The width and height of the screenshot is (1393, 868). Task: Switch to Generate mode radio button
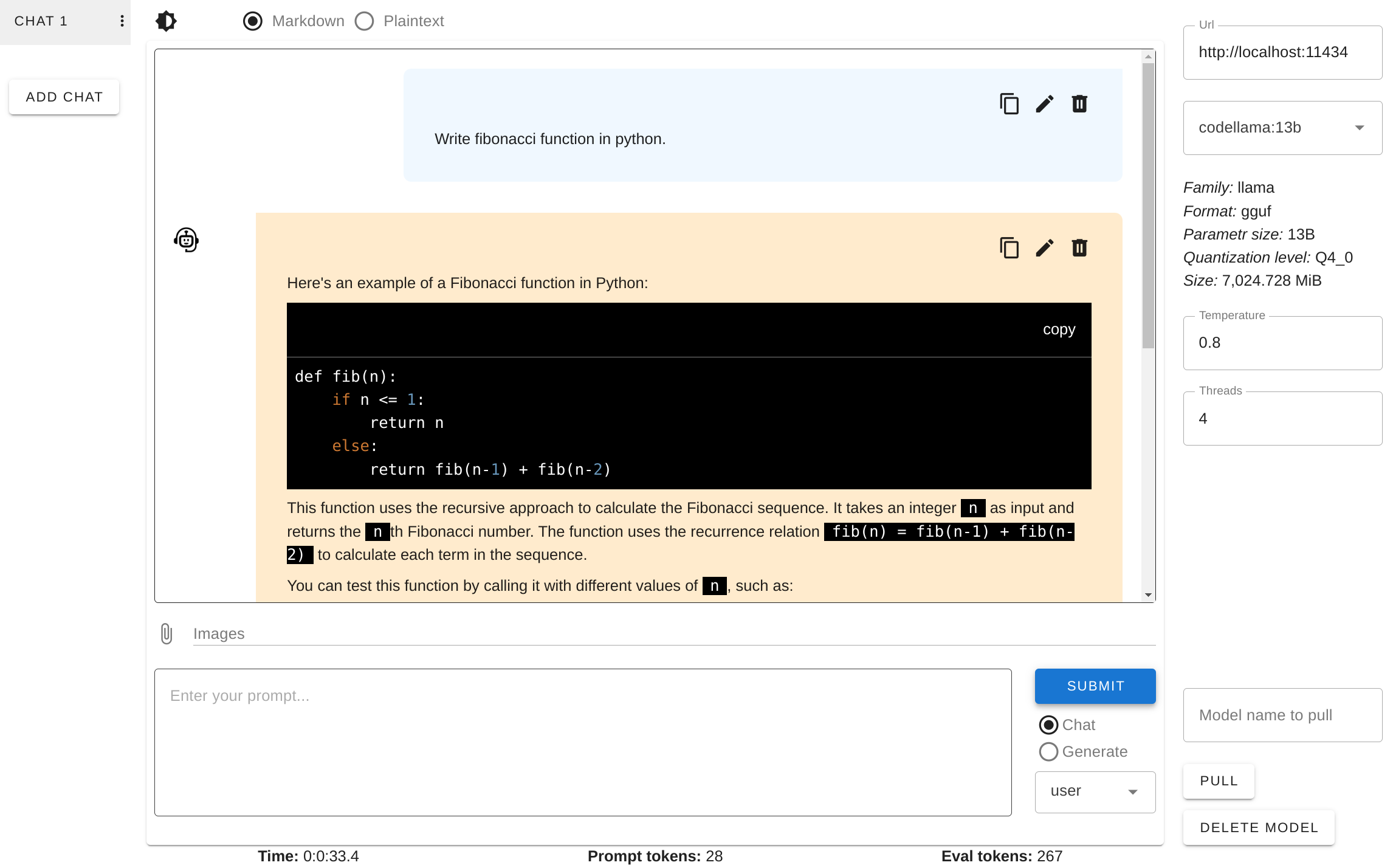click(x=1048, y=752)
